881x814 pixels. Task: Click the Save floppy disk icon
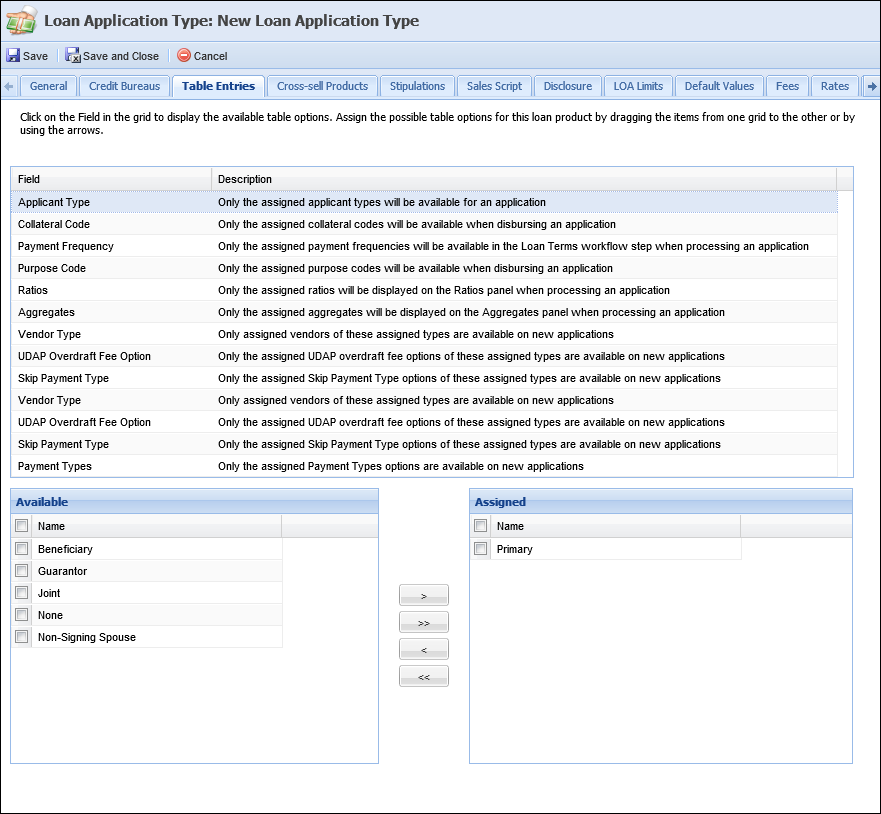[13, 56]
